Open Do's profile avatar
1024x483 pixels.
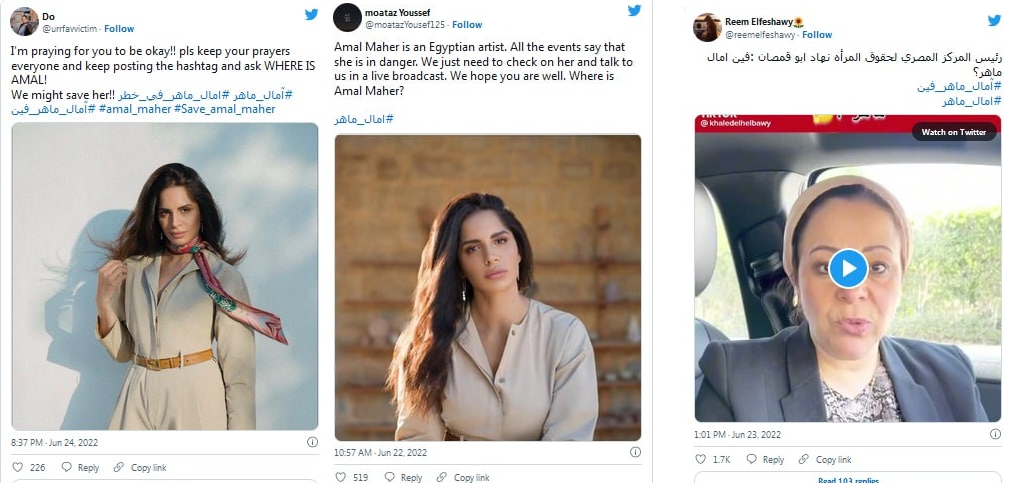coord(24,21)
